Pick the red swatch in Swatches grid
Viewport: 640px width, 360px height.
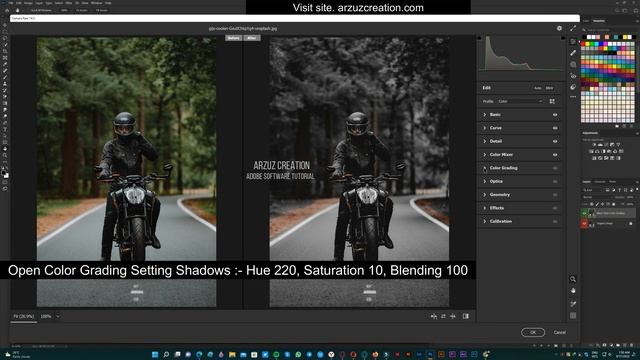(x=583, y=44)
